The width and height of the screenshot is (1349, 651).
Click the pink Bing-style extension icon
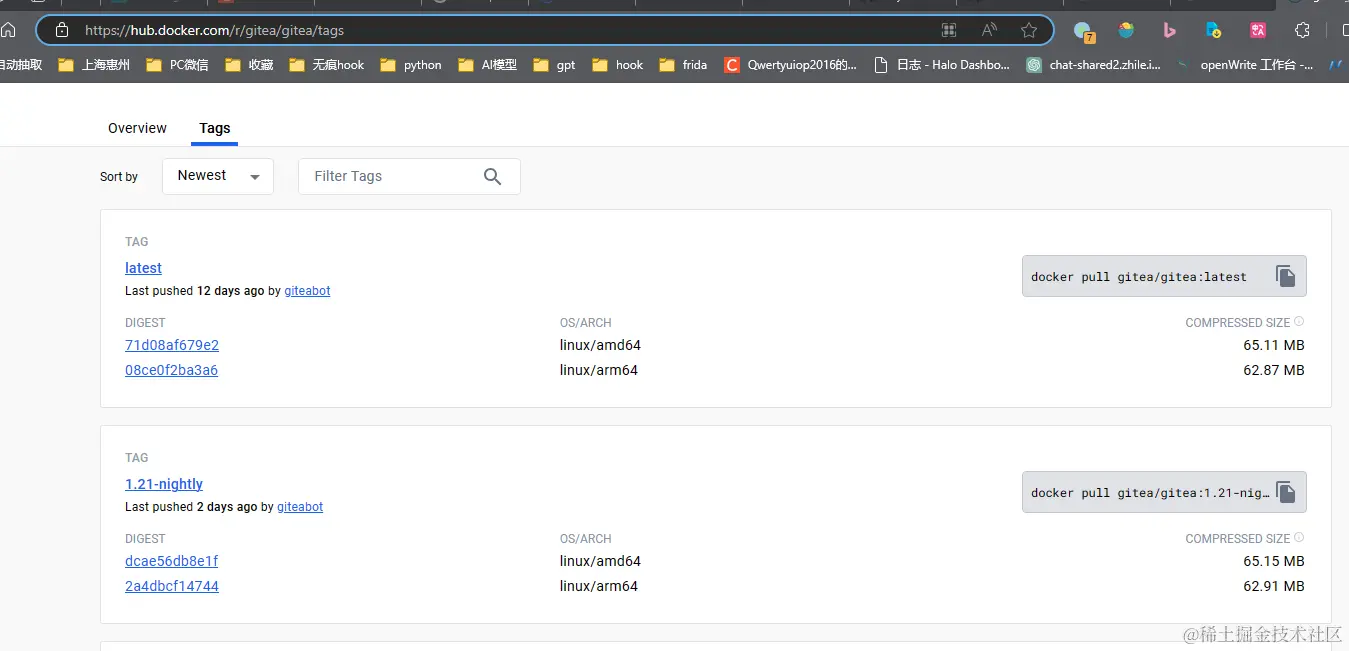click(1168, 30)
